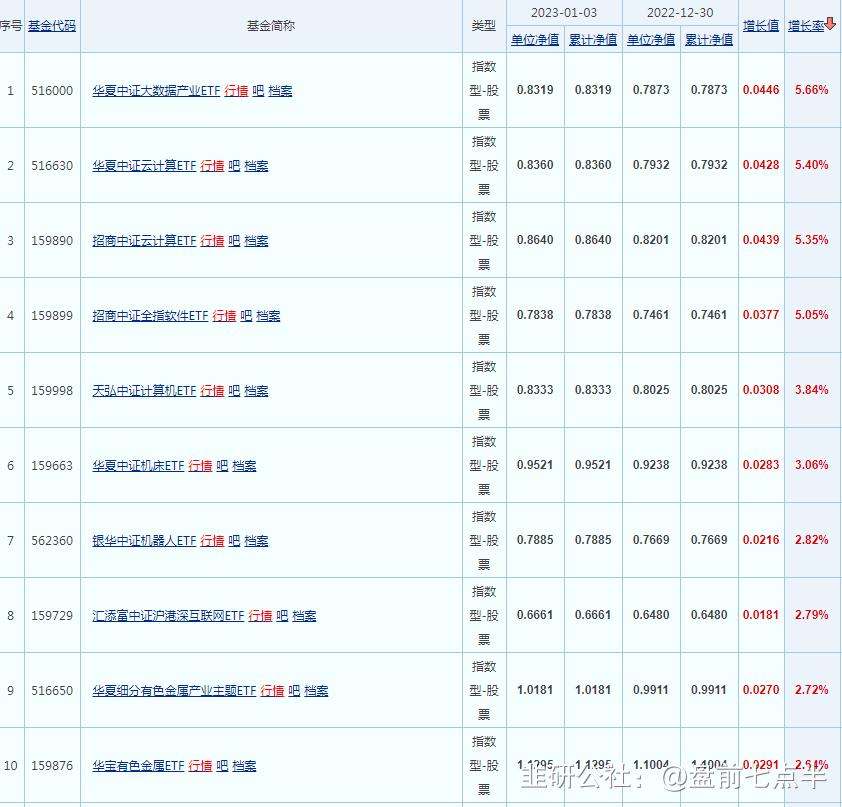Sort by 单位净值 under 2022-12-30
The height and width of the screenshot is (807, 842).
pos(650,39)
